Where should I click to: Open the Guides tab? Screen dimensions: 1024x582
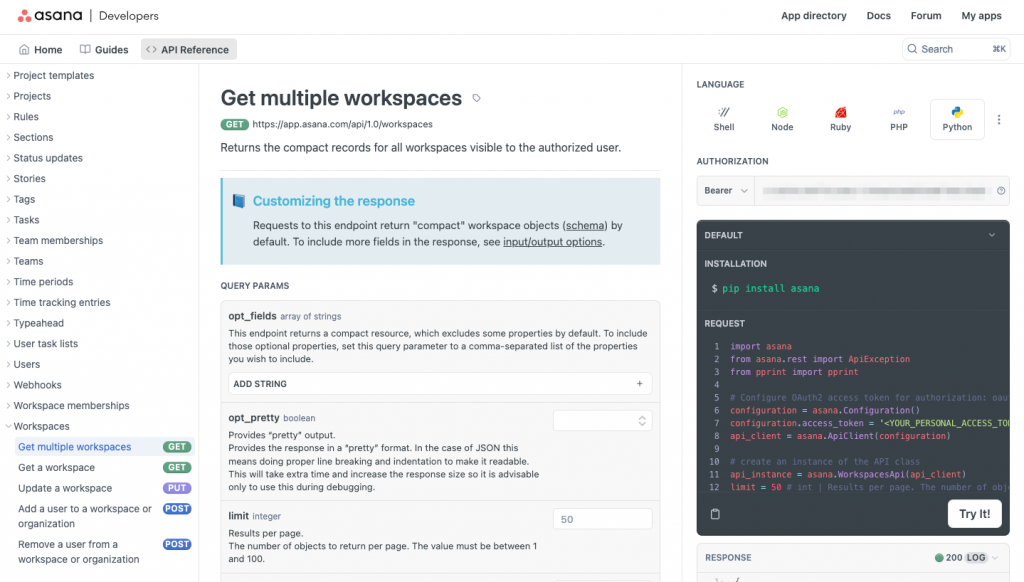click(104, 50)
